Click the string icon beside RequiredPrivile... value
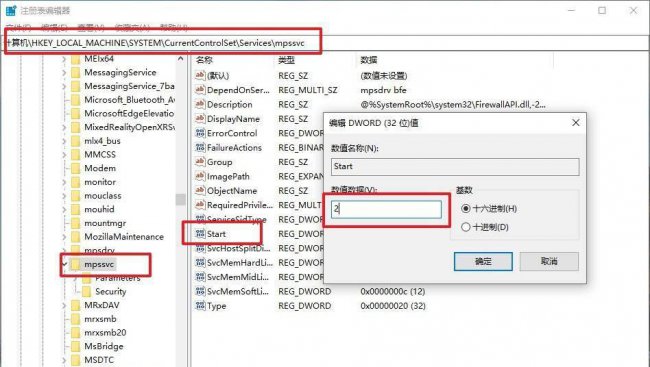Image resolution: width=650 pixels, height=367 pixels. pyautogui.click(x=200, y=205)
